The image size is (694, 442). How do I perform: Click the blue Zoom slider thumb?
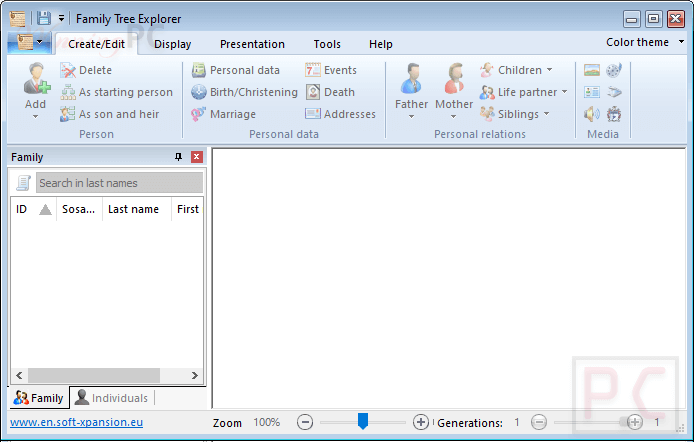pyautogui.click(x=363, y=422)
